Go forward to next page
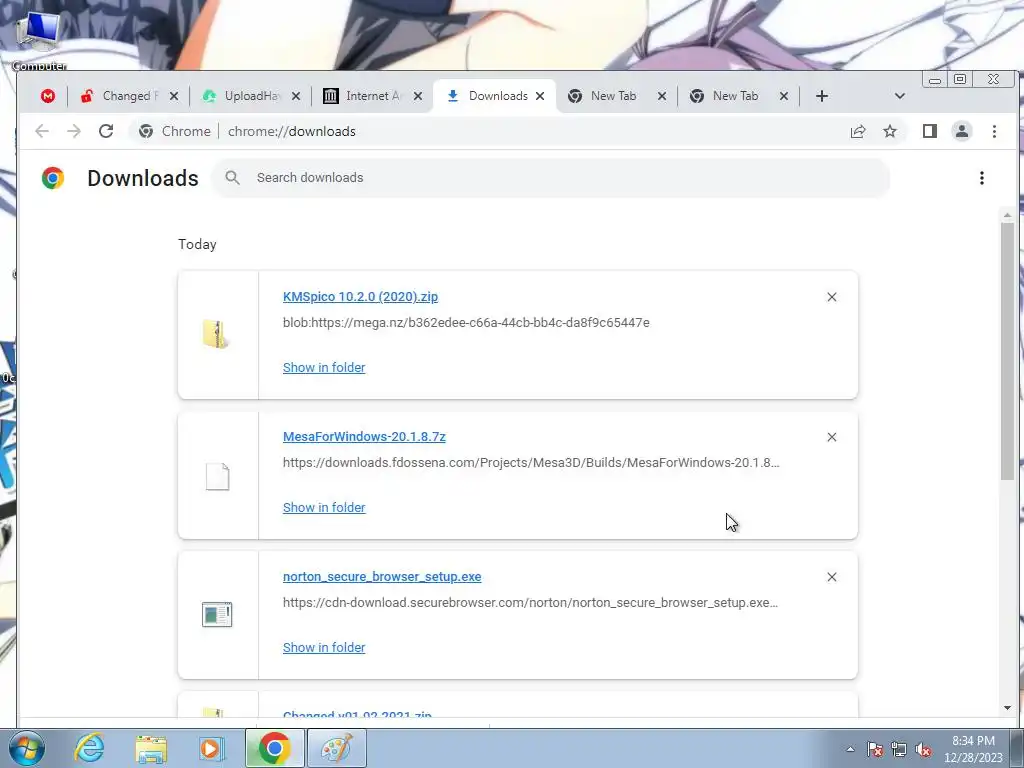The image size is (1024, 768). (74, 131)
